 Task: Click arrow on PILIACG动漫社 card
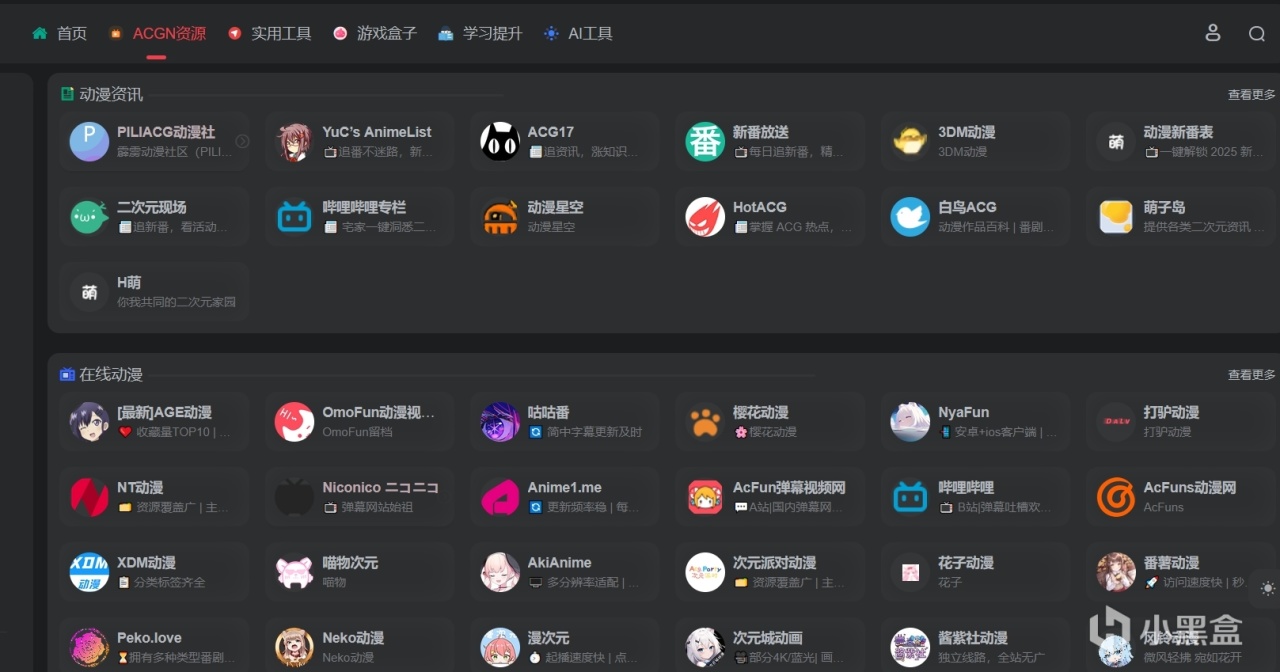tap(242, 141)
